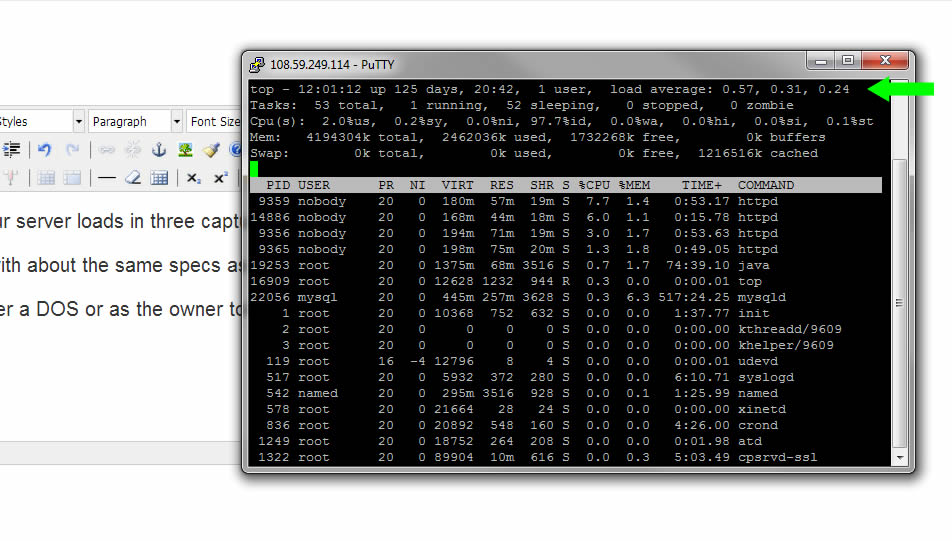
Task: Click the table row properties icon
Action: pos(46,178)
